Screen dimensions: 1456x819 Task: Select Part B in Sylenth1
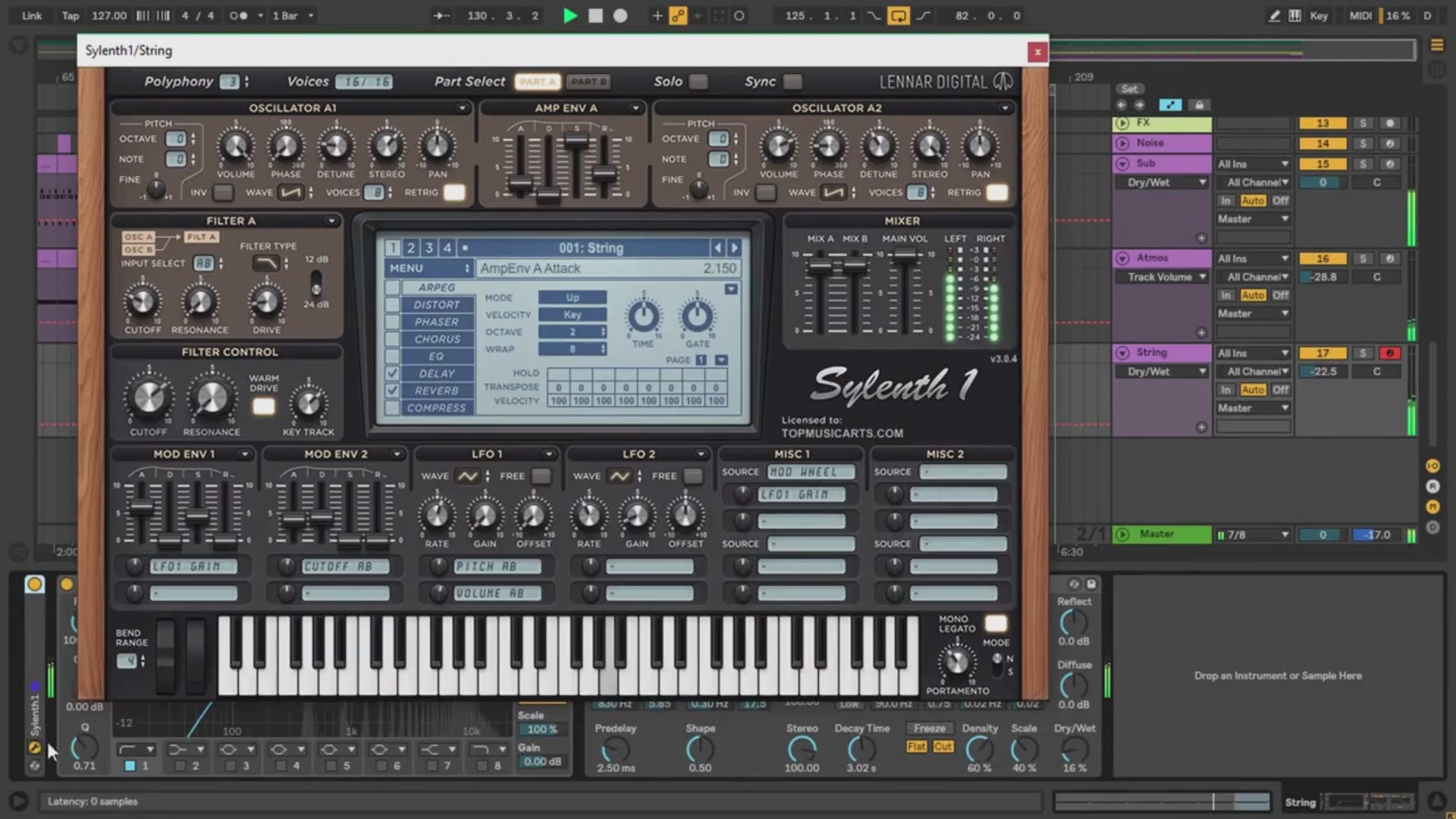(x=588, y=81)
